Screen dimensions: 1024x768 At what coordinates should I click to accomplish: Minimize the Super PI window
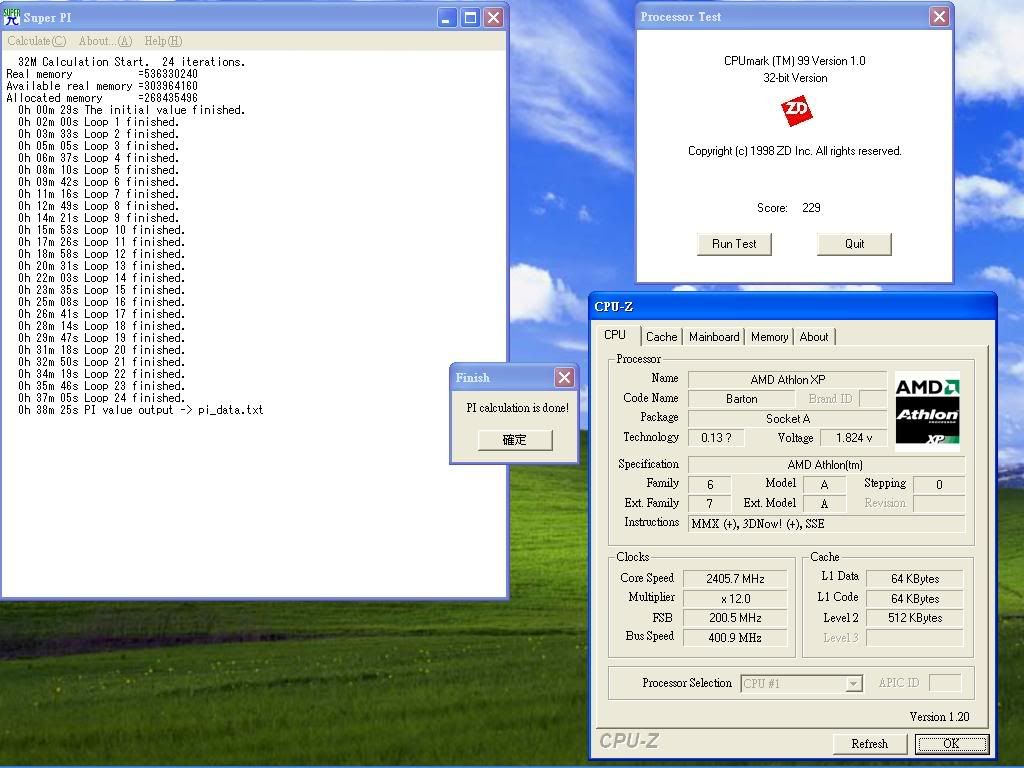tap(447, 17)
